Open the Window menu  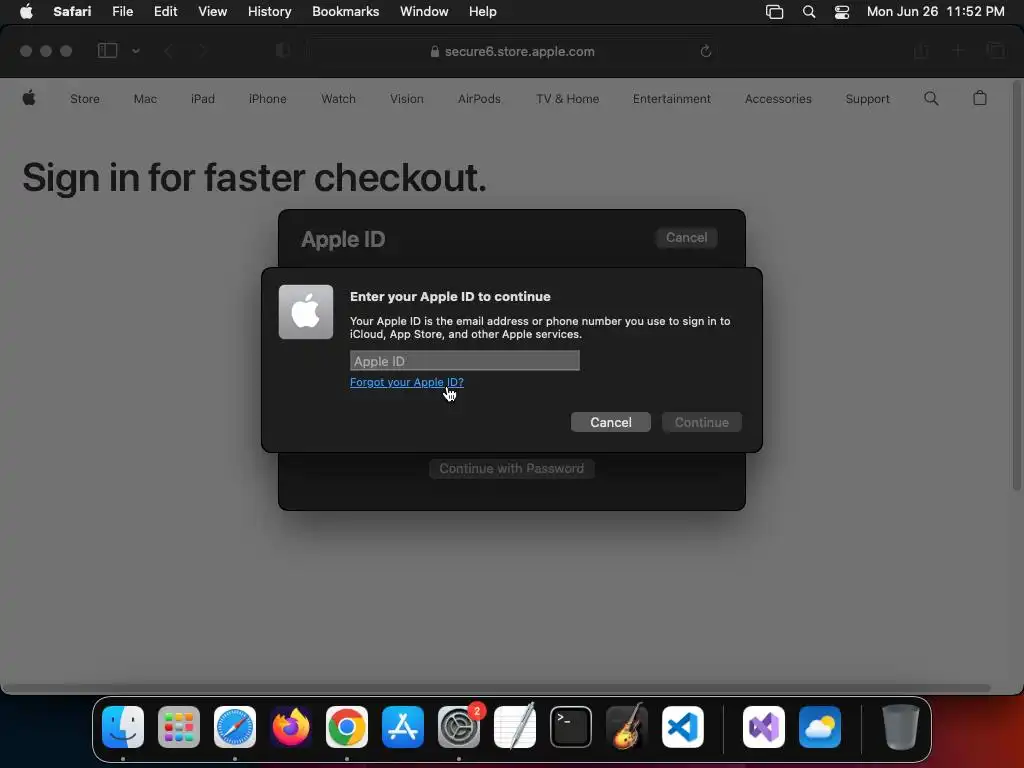pyautogui.click(x=424, y=11)
